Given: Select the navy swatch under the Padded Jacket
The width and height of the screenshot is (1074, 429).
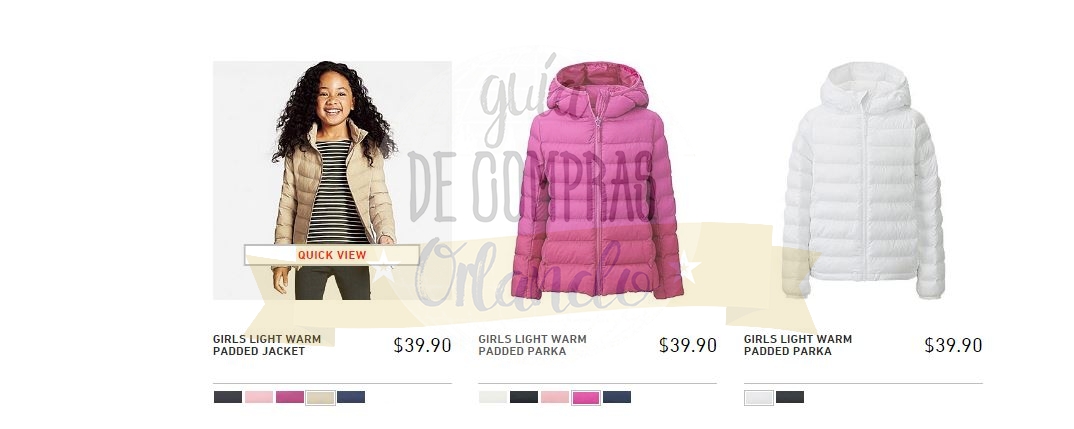Looking at the screenshot, I should (x=351, y=397).
